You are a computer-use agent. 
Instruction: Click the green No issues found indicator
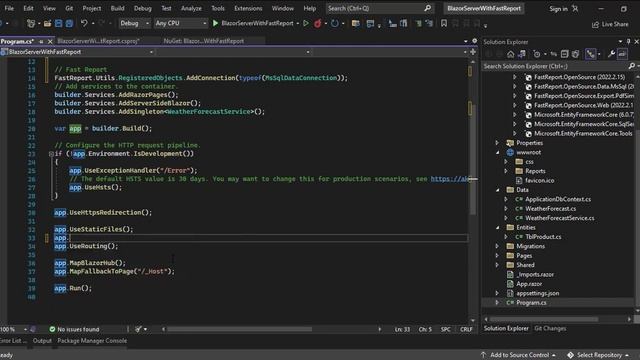74,329
